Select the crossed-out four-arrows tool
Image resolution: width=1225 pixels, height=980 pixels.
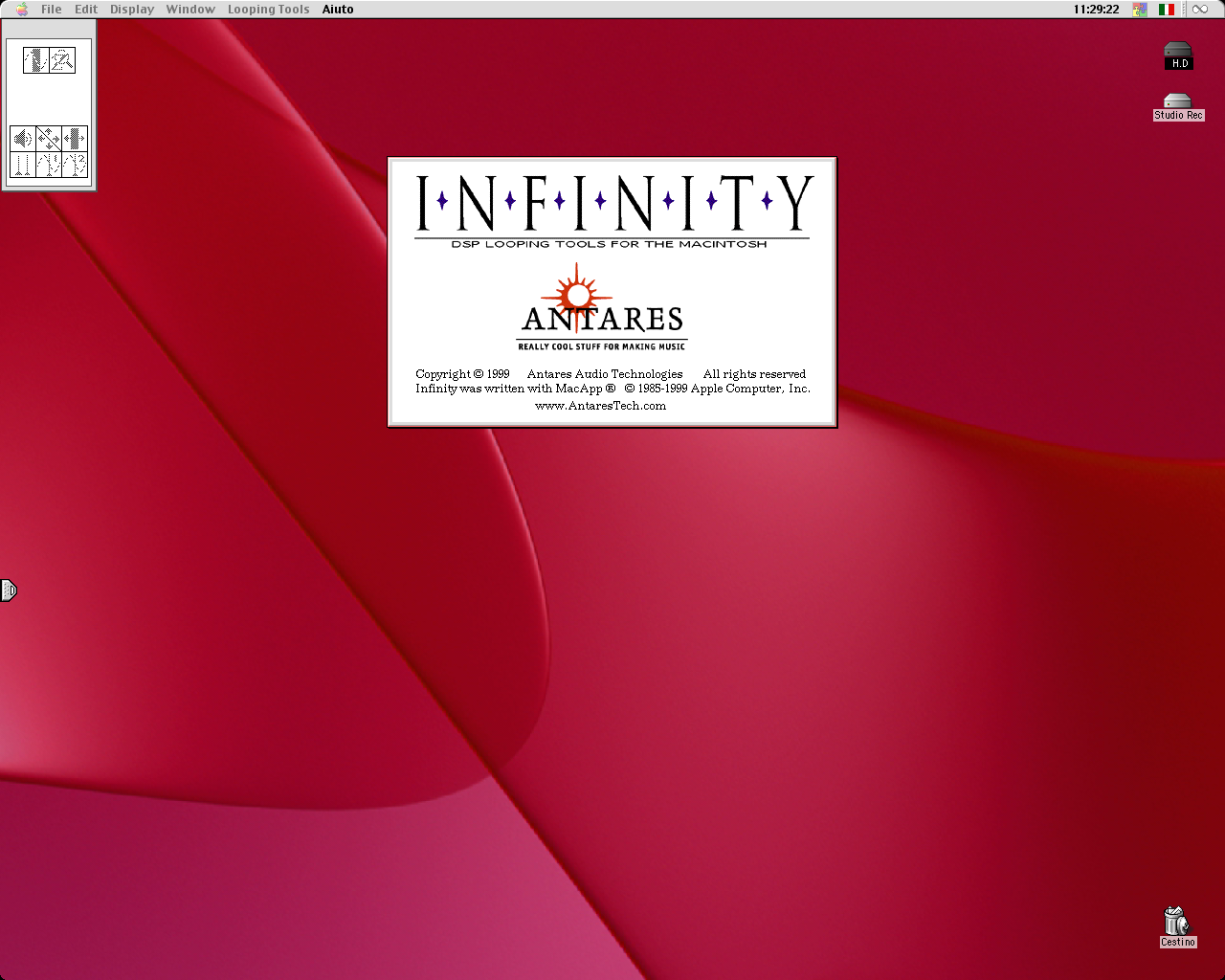[49, 139]
